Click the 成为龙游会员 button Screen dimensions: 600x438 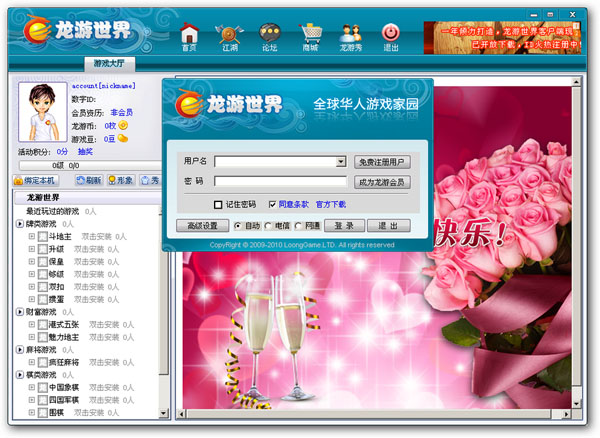point(382,182)
